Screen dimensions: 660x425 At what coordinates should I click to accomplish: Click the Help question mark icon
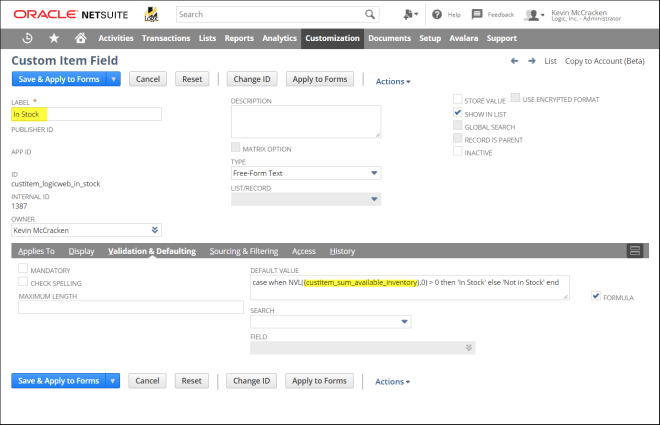437,14
